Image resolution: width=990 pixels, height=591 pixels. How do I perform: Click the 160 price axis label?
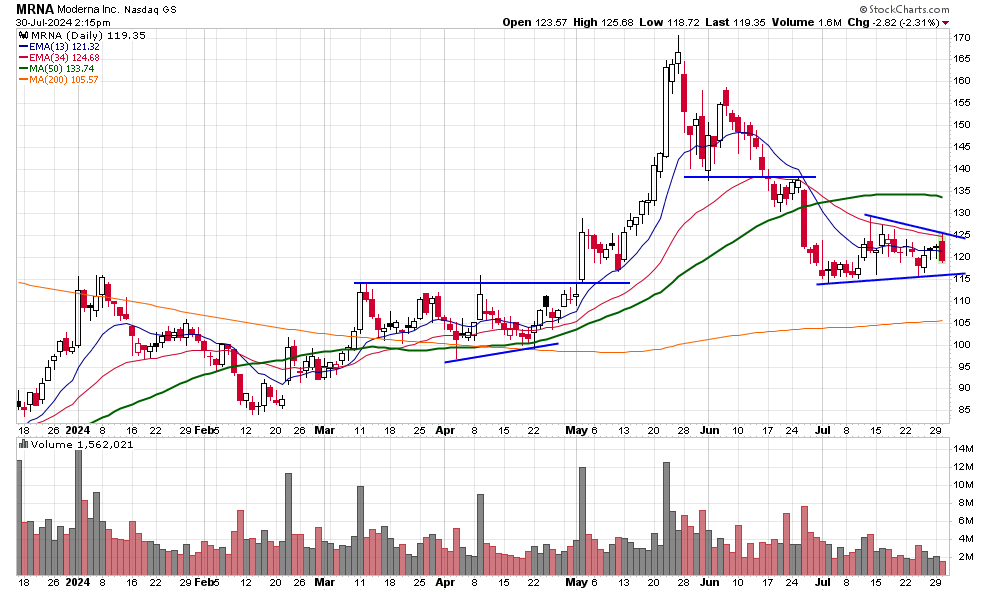click(962, 81)
